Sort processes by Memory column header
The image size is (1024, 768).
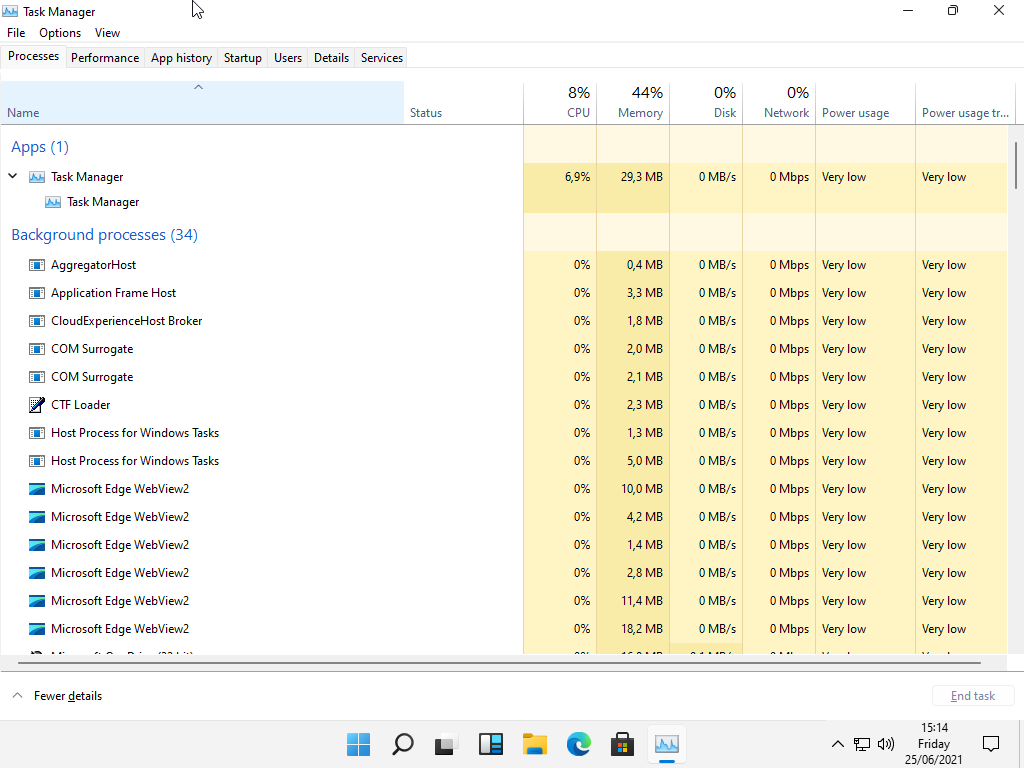tap(640, 113)
